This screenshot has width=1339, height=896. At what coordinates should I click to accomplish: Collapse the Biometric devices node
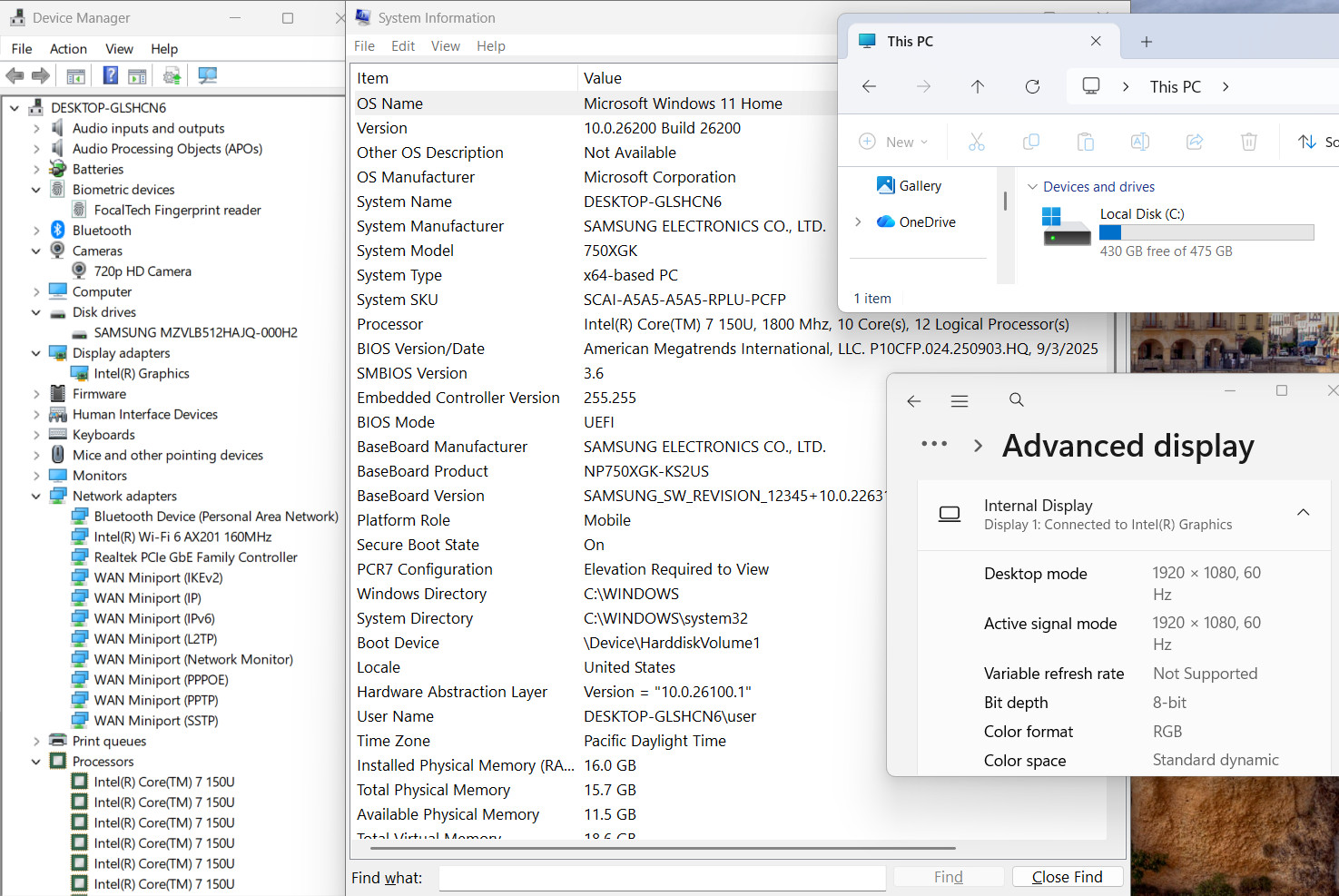pyautogui.click(x=36, y=190)
